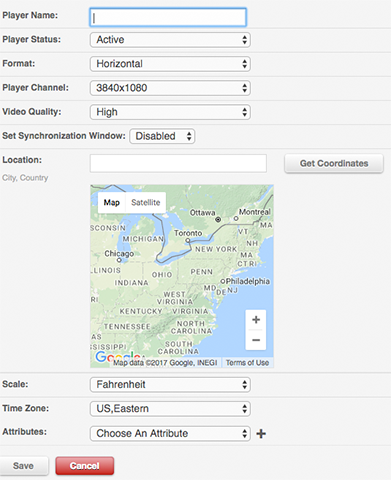The height and width of the screenshot is (480, 391).
Task: Open the map Terms of Use link
Action: click(x=247, y=363)
